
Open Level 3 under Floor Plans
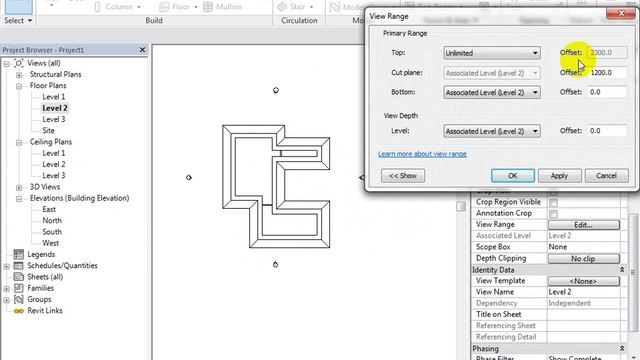coord(53,120)
